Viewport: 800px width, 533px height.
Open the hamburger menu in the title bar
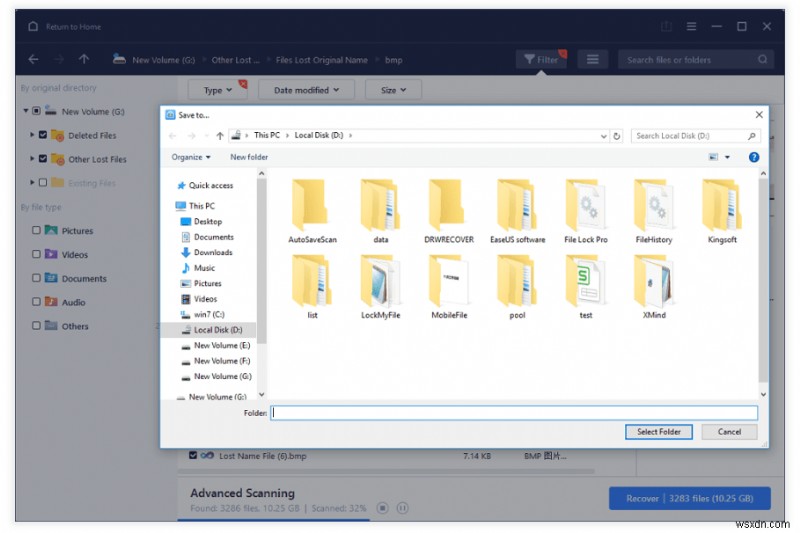(x=691, y=26)
